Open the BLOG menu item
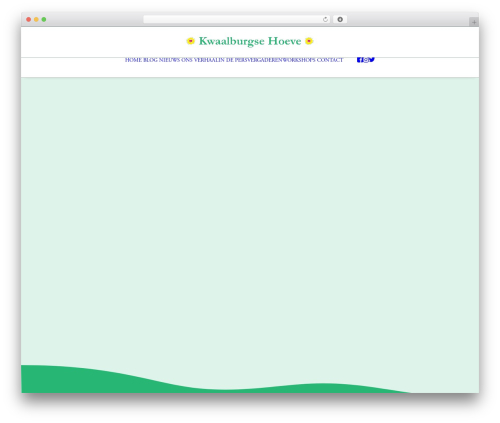 150,60
